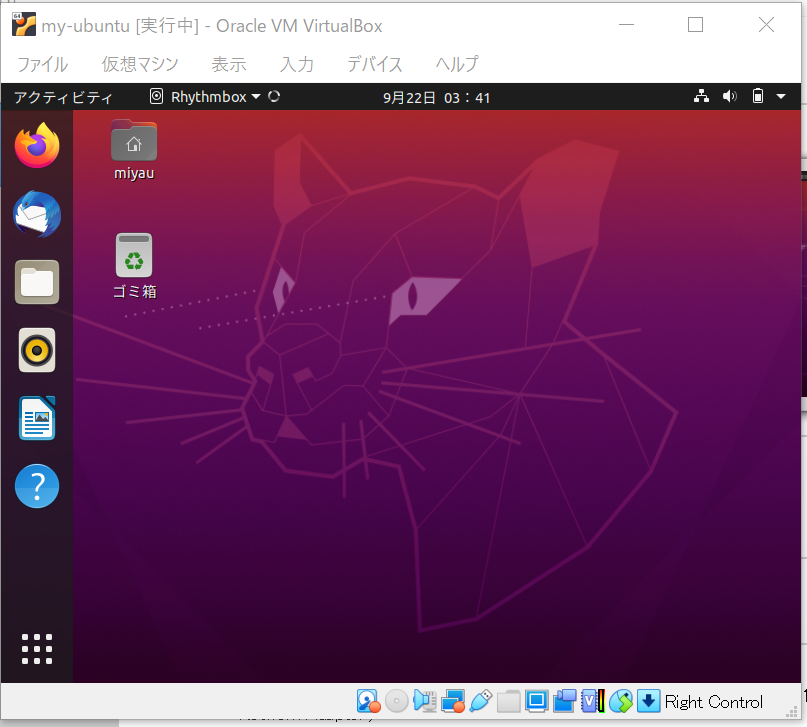Open the 入力 menu

297,64
